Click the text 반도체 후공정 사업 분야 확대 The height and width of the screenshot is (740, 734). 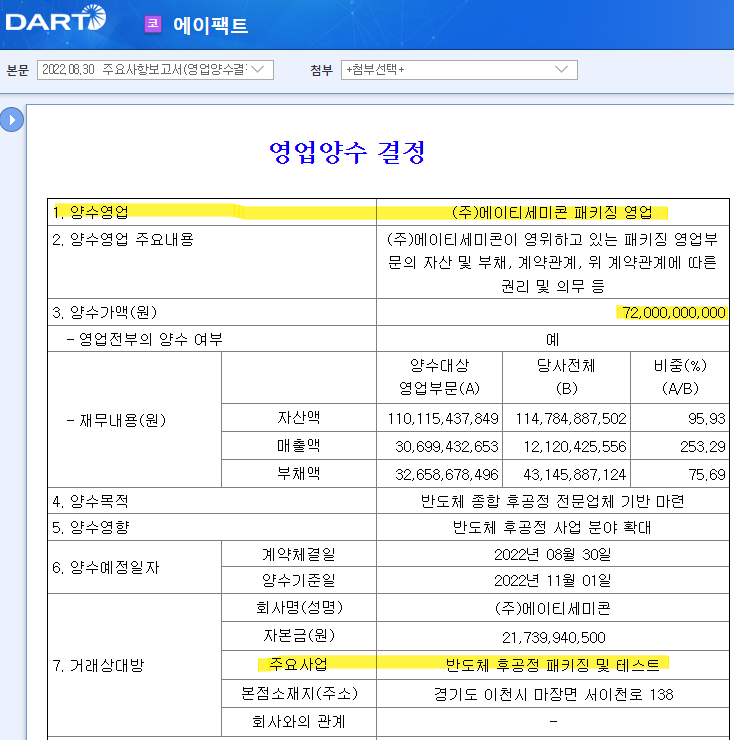click(x=552, y=527)
